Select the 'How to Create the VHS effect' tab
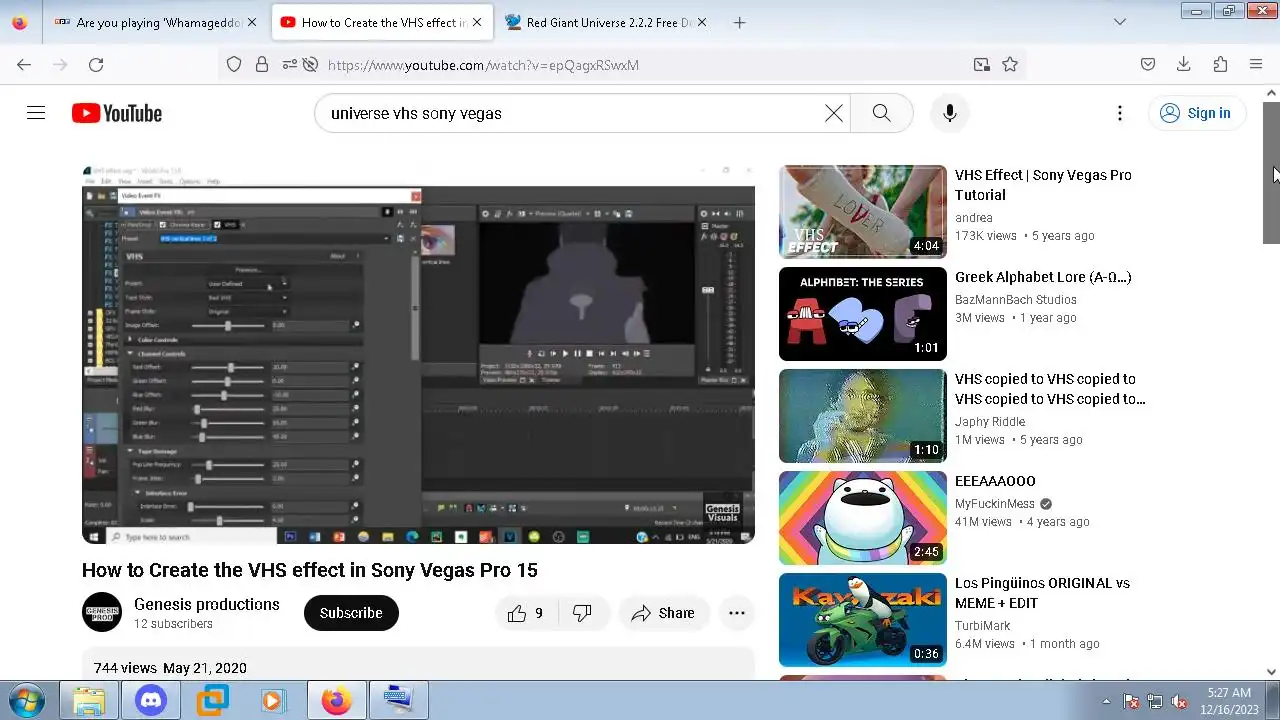 pos(383,22)
